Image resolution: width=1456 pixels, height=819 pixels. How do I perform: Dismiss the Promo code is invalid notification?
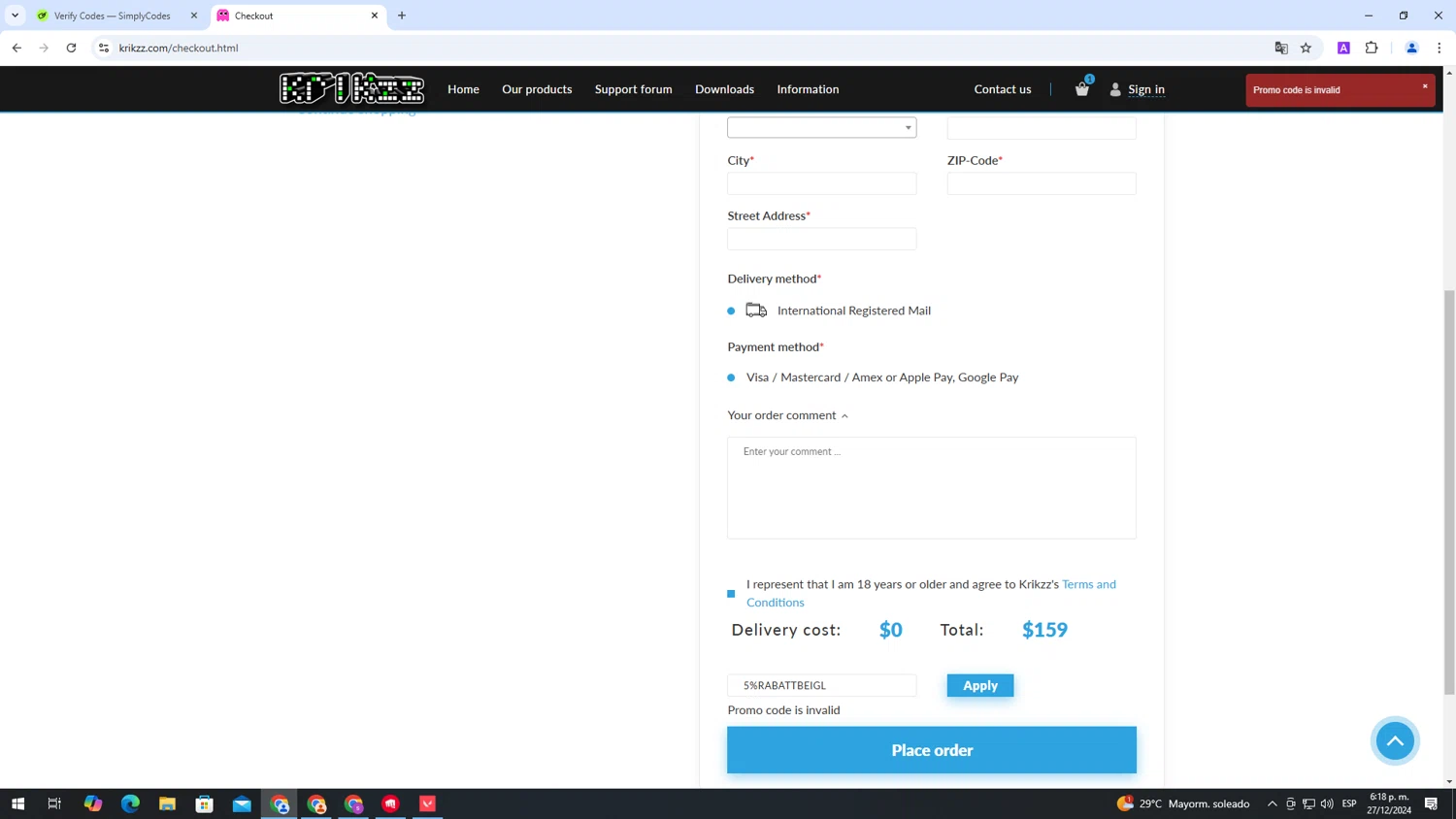pyautogui.click(x=1425, y=86)
